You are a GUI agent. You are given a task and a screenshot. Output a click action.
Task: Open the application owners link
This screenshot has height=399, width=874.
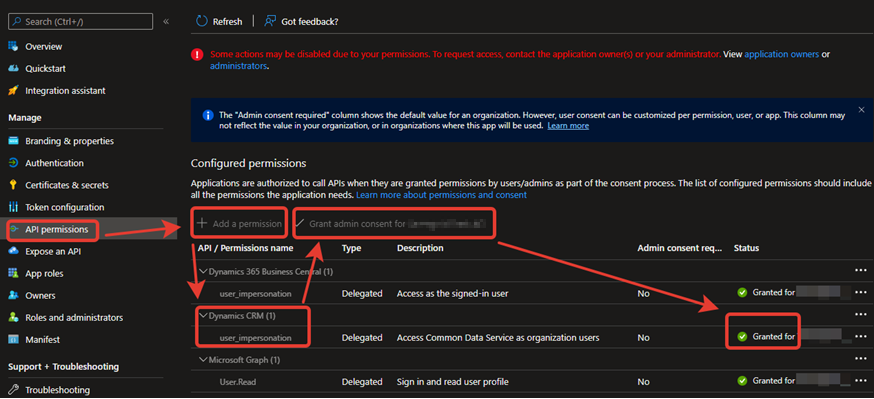781,55
